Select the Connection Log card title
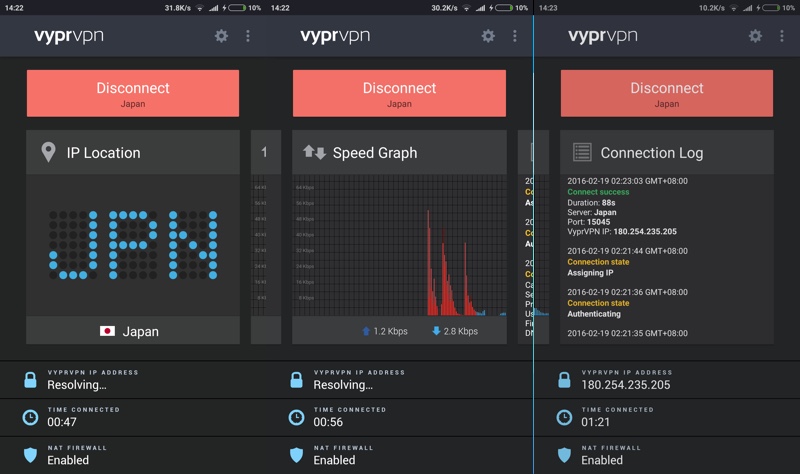This screenshot has height=474, width=800. tap(652, 153)
